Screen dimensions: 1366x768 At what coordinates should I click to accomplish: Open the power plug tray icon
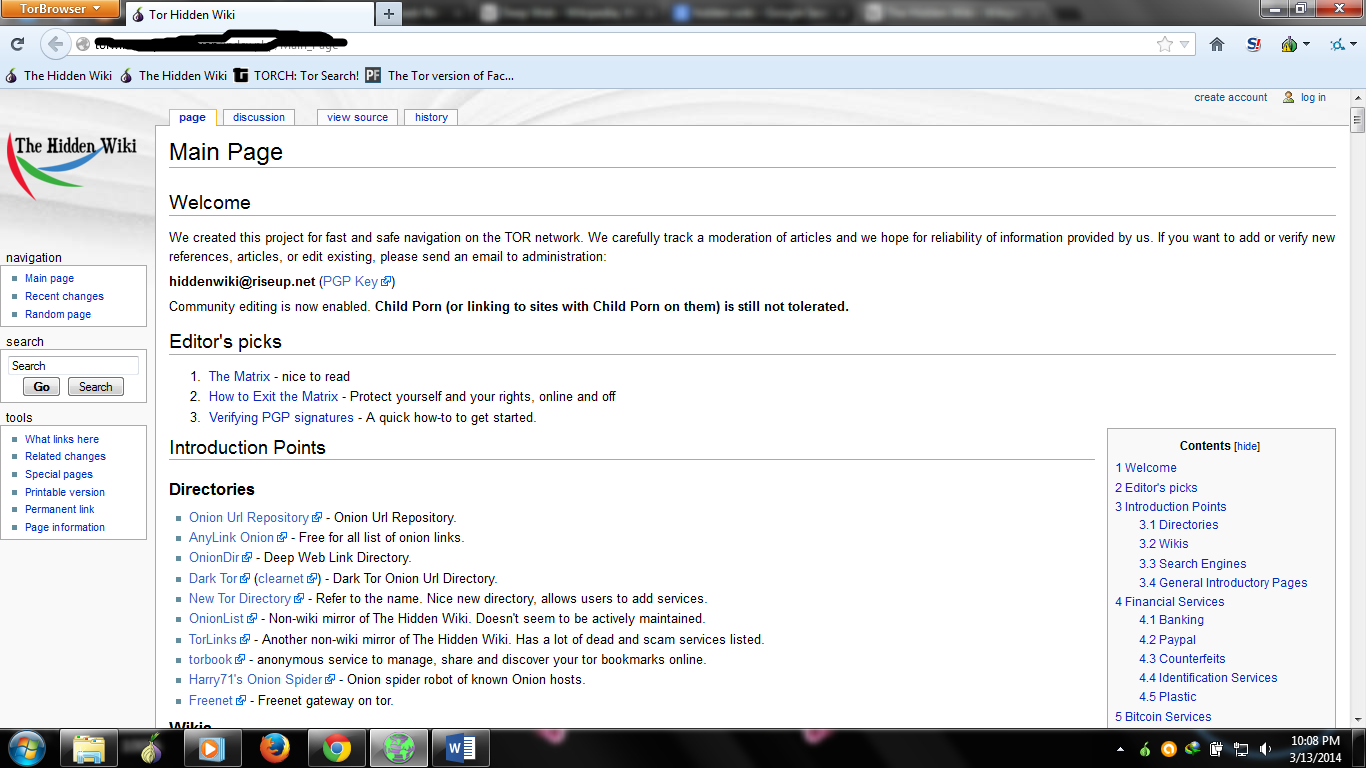pos(1217,749)
